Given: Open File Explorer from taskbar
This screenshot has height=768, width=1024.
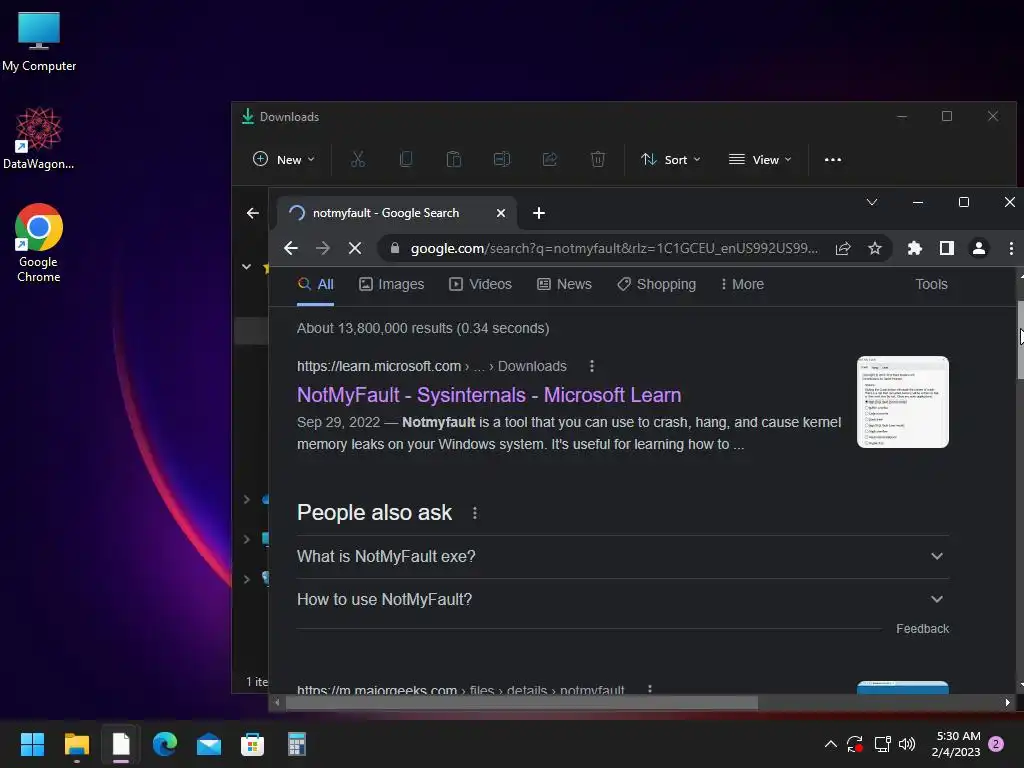Looking at the screenshot, I should (76, 744).
